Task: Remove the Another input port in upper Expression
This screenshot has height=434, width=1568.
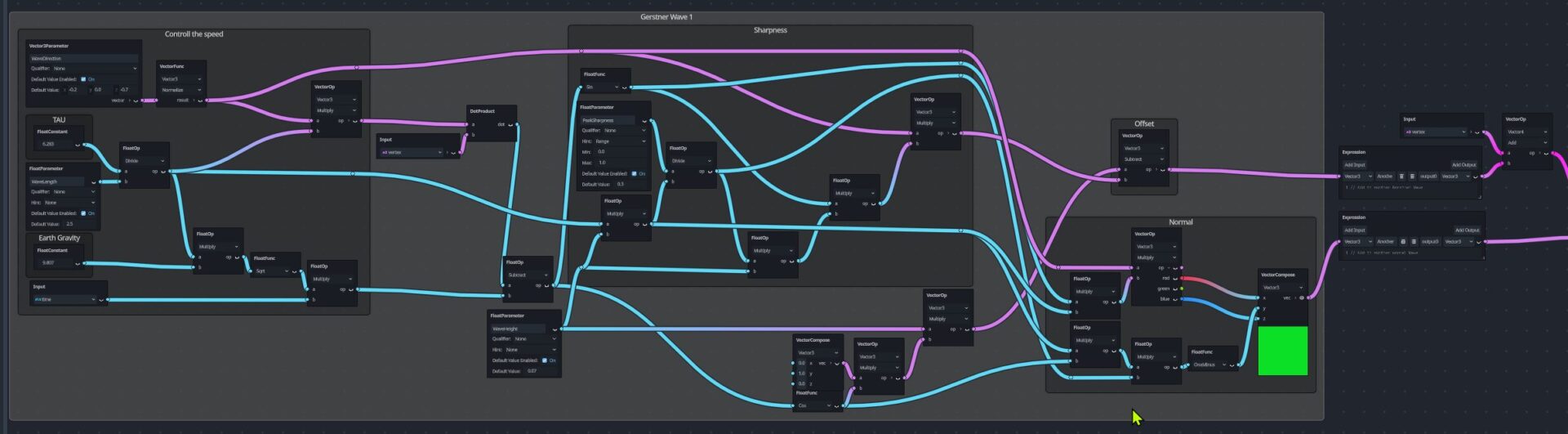Action: (1401, 177)
